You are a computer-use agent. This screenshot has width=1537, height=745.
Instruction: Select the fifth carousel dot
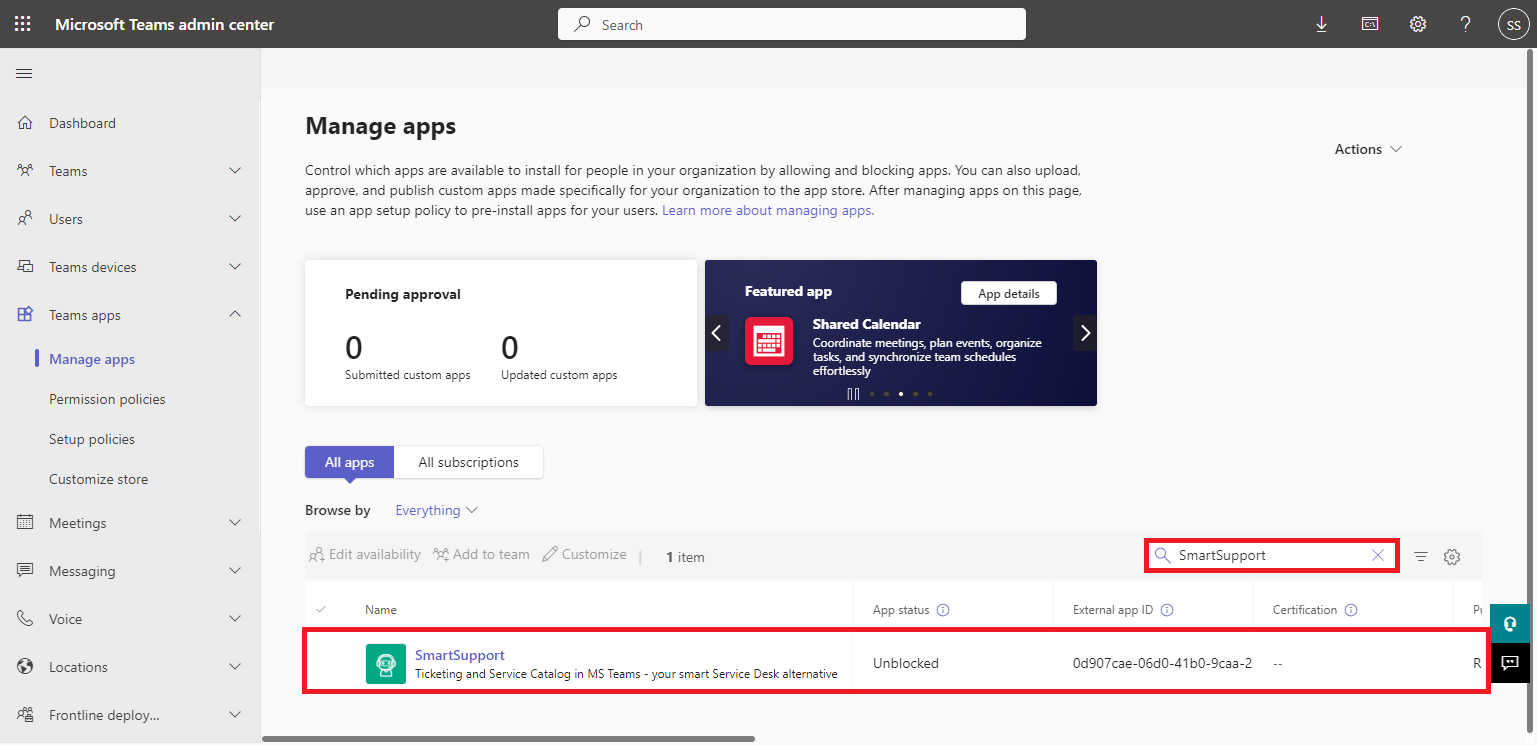click(930, 394)
